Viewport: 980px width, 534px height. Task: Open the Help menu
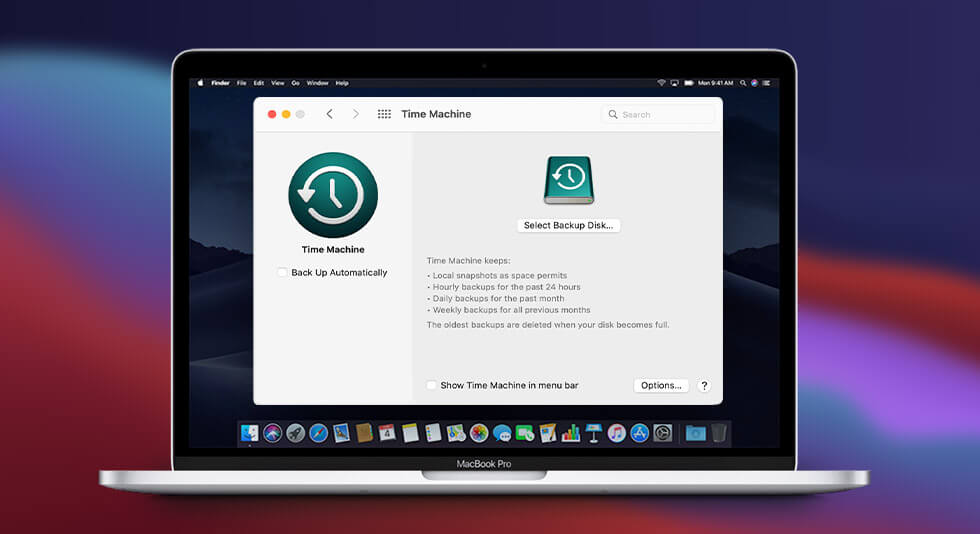coord(342,83)
